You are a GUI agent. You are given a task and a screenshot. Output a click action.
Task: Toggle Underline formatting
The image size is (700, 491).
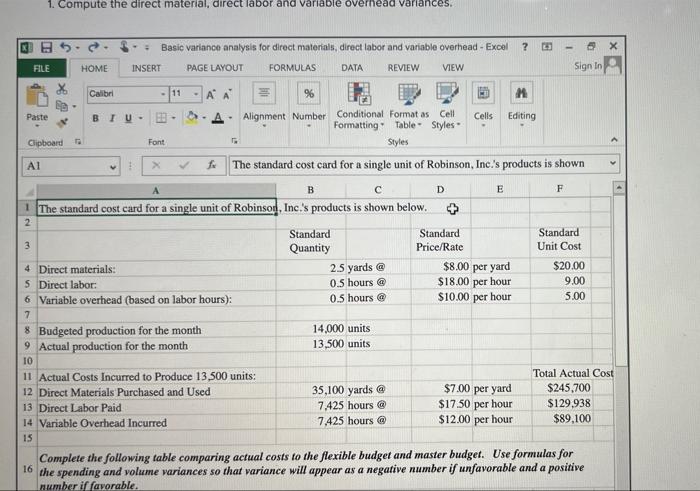coord(128,118)
